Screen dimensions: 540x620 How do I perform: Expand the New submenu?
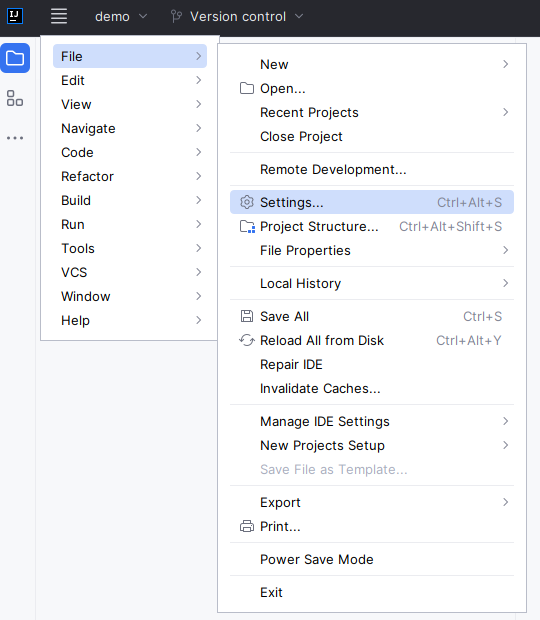tap(372, 64)
